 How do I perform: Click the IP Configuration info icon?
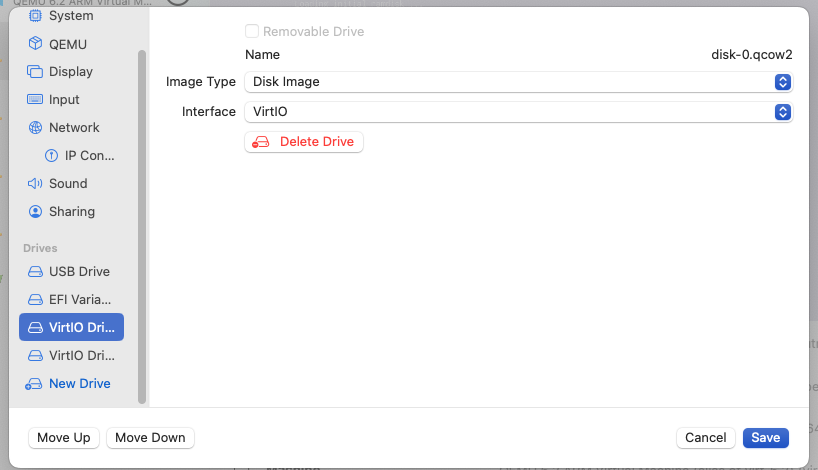point(51,155)
